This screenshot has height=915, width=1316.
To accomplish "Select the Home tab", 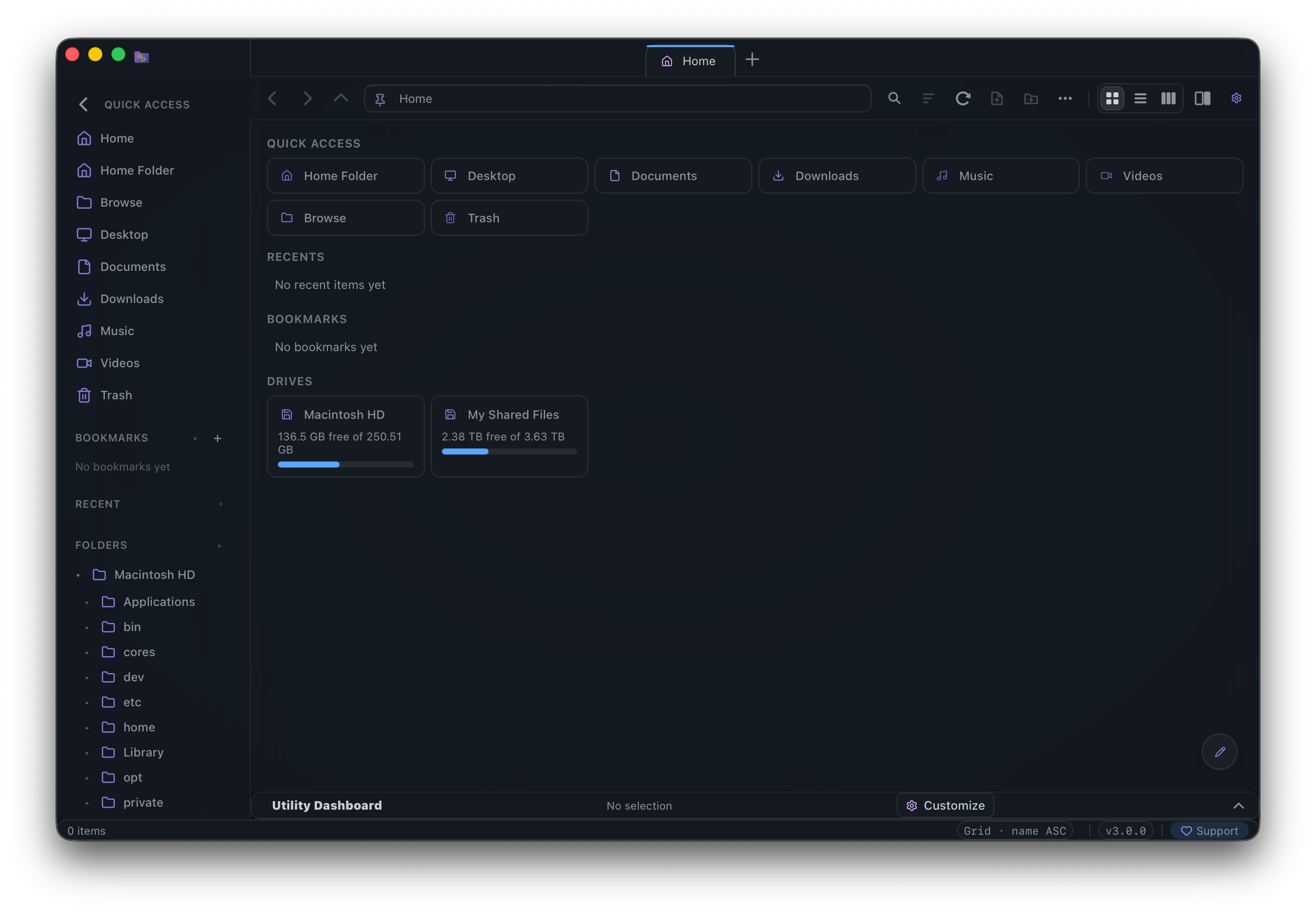I will (690, 61).
